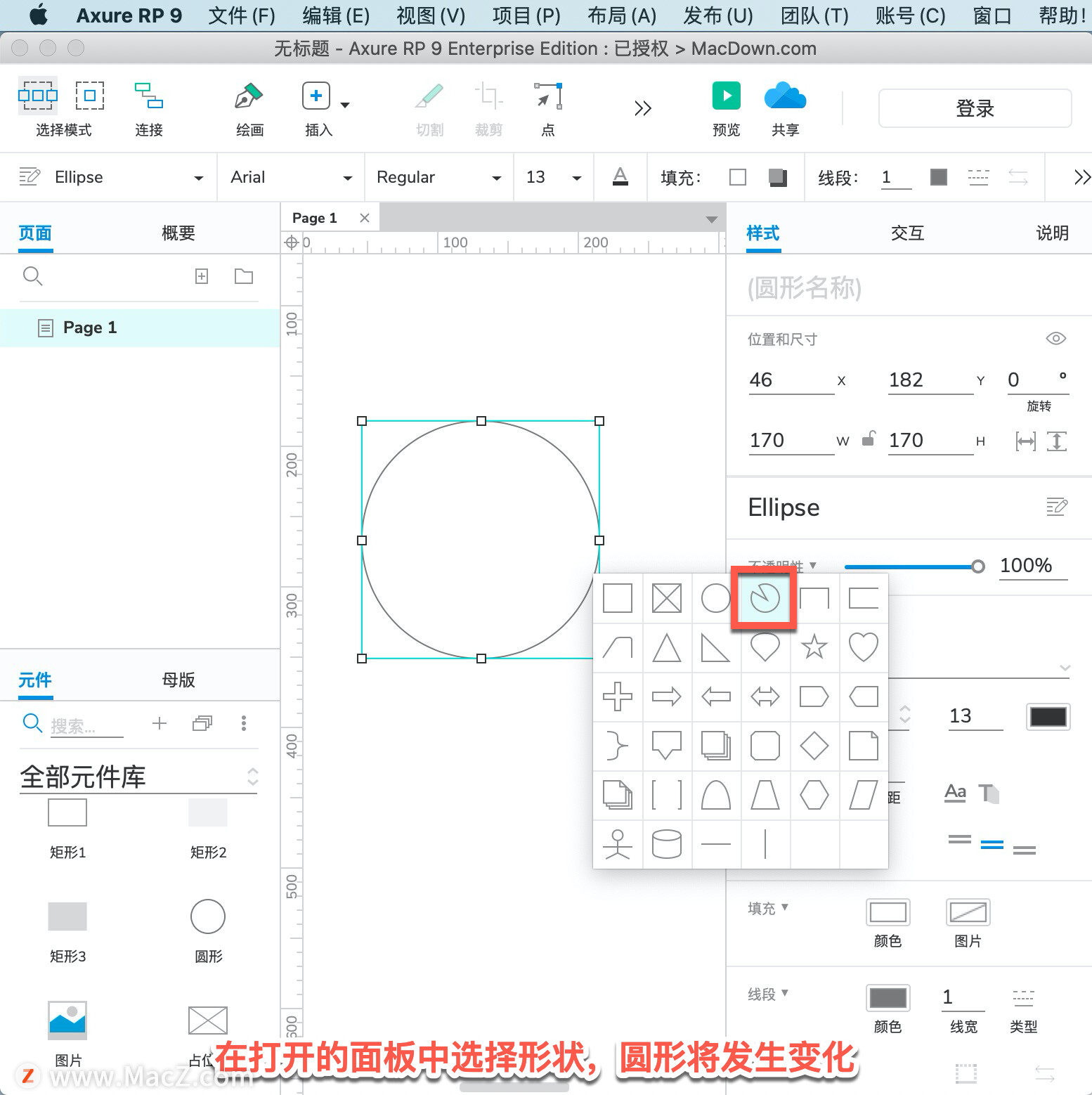Choose the speech callout shape
Screen dimensions: 1092x1095
pyautogui.click(x=666, y=746)
